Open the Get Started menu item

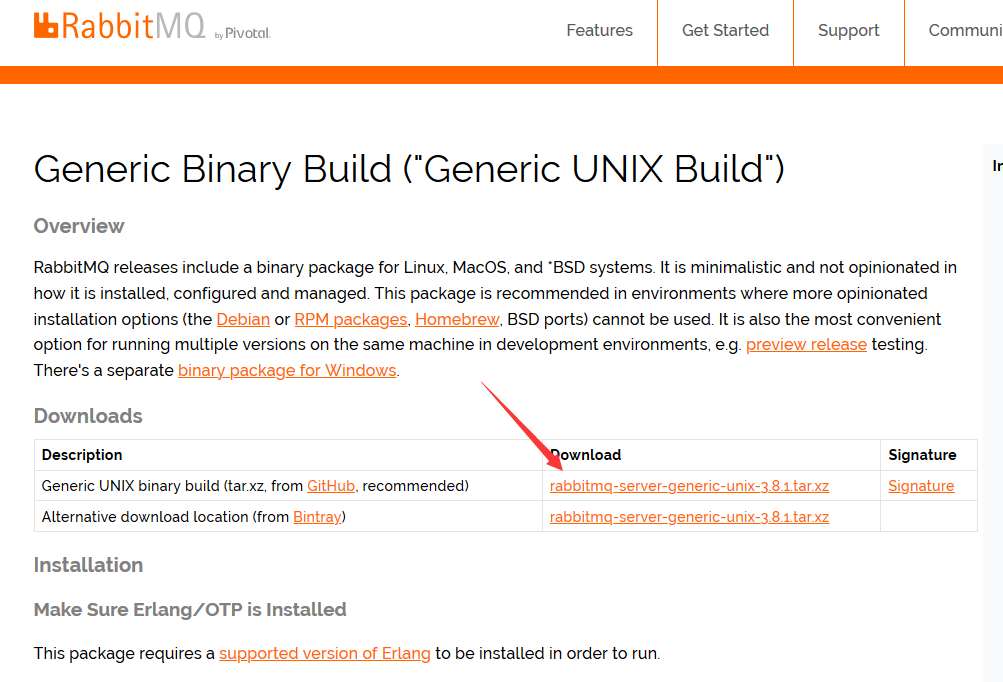click(x=724, y=31)
